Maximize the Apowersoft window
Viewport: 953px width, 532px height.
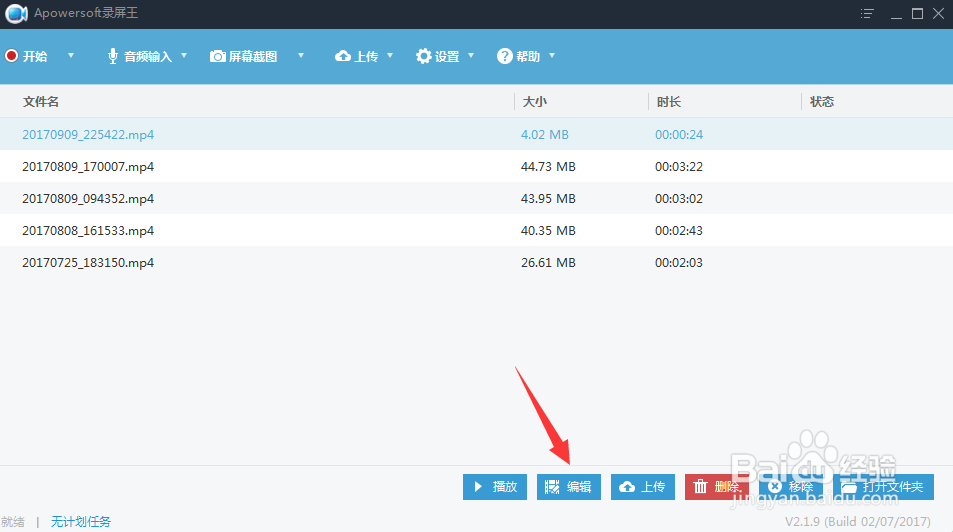pos(917,13)
